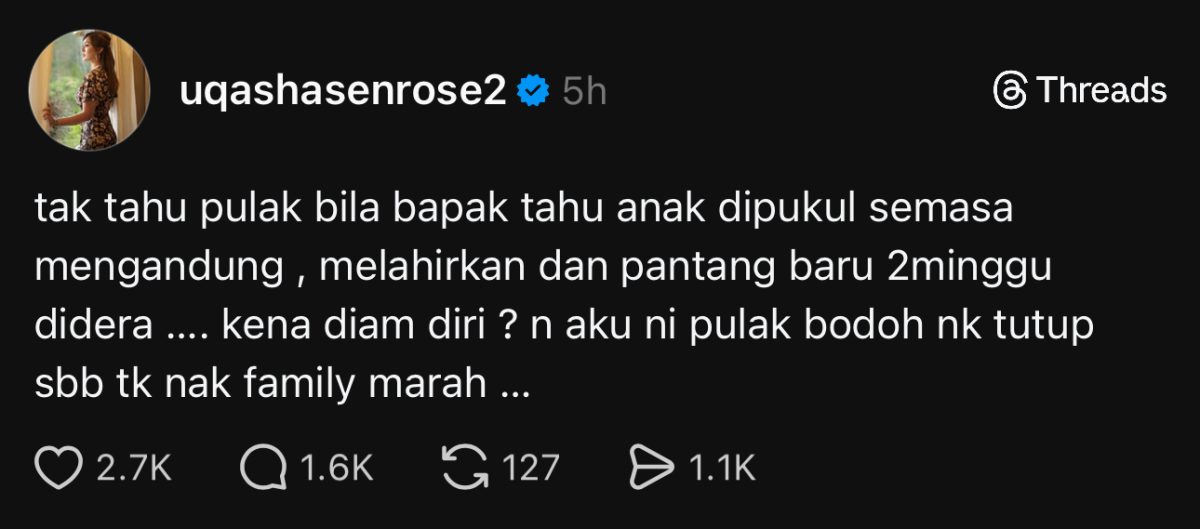Click the Threads wordmark text
Image resolution: width=1200 pixels, height=529 pixels.
[x=1101, y=91]
